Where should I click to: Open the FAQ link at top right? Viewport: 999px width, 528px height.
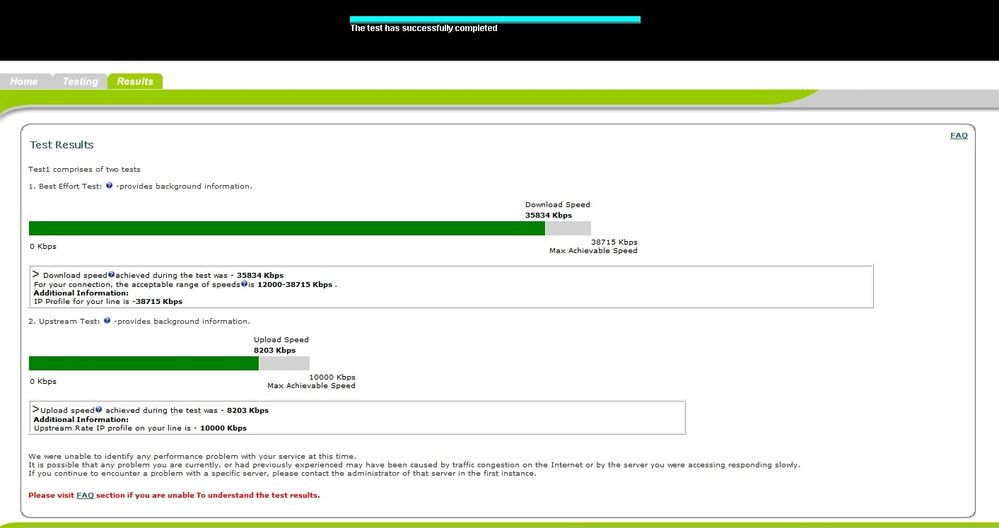pyautogui.click(x=958, y=135)
